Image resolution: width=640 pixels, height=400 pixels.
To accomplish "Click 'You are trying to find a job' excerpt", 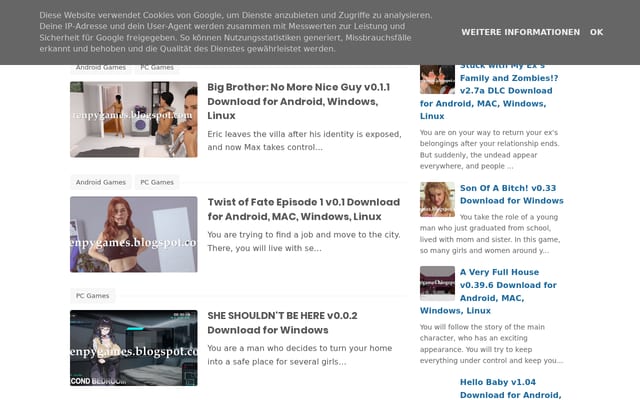I will click(x=304, y=241).
